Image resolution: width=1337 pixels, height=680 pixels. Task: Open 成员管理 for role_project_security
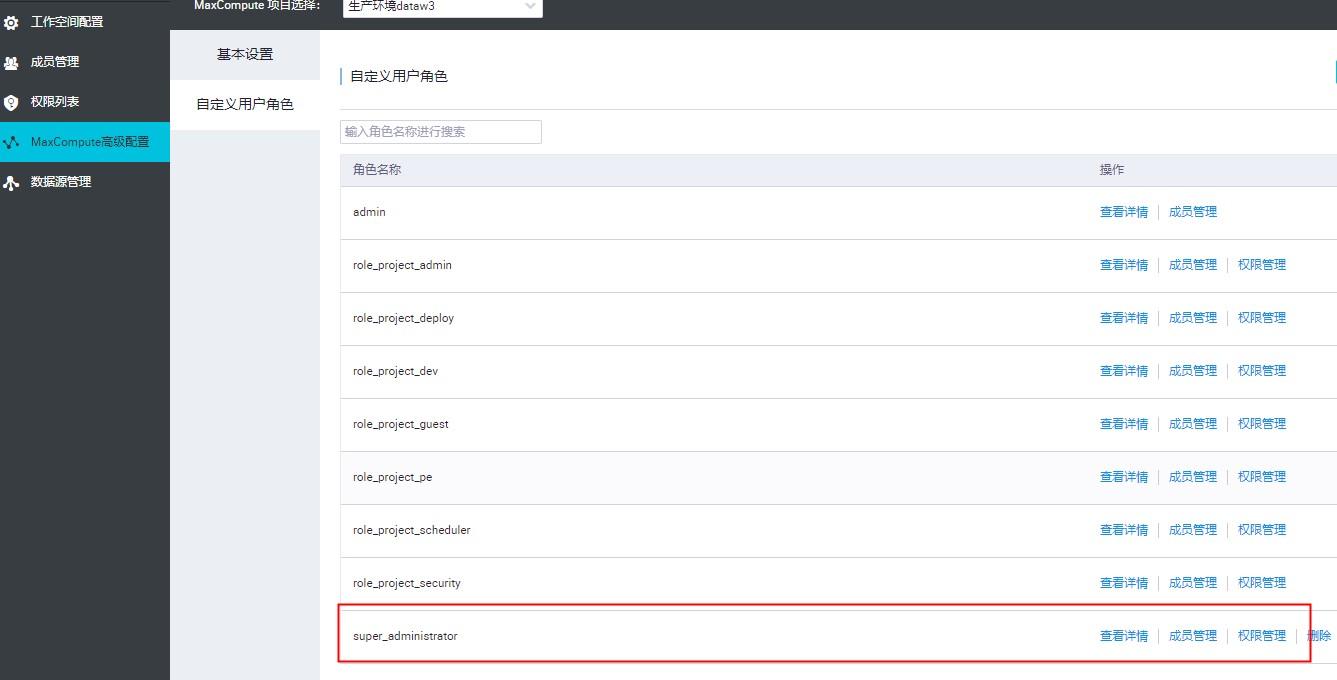pos(1192,582)
